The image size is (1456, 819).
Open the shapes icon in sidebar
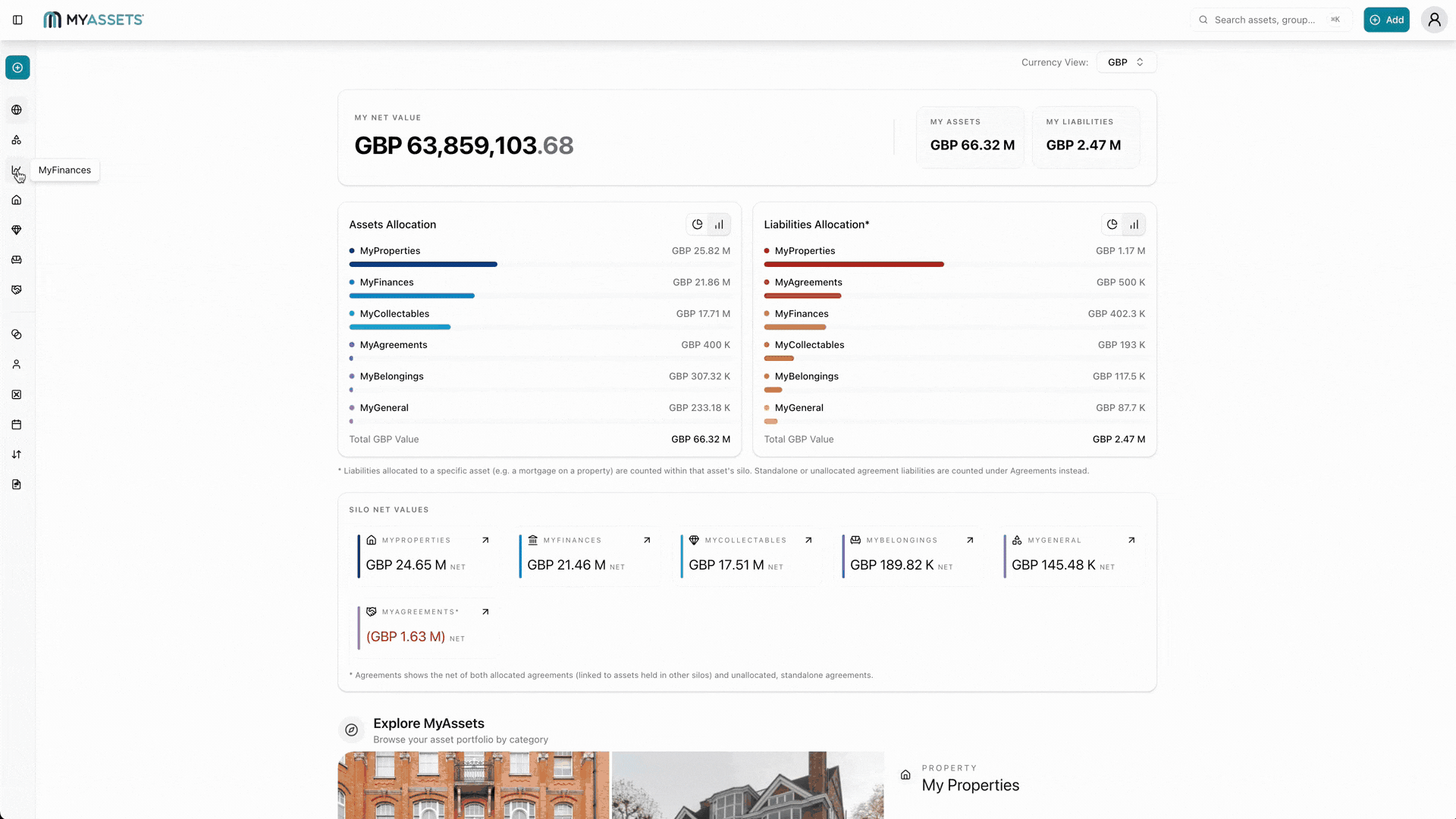17,140
